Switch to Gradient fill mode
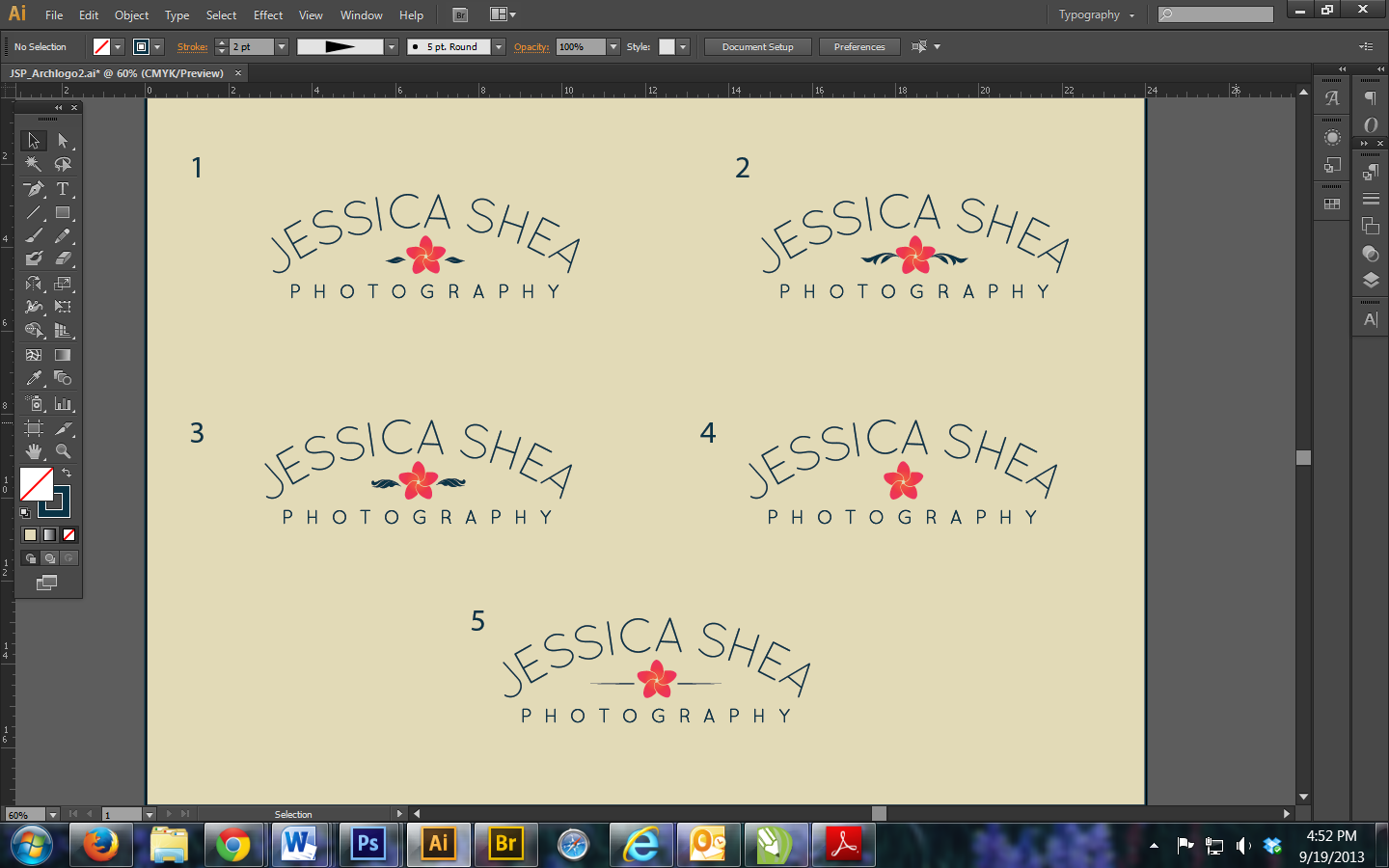 49,535
